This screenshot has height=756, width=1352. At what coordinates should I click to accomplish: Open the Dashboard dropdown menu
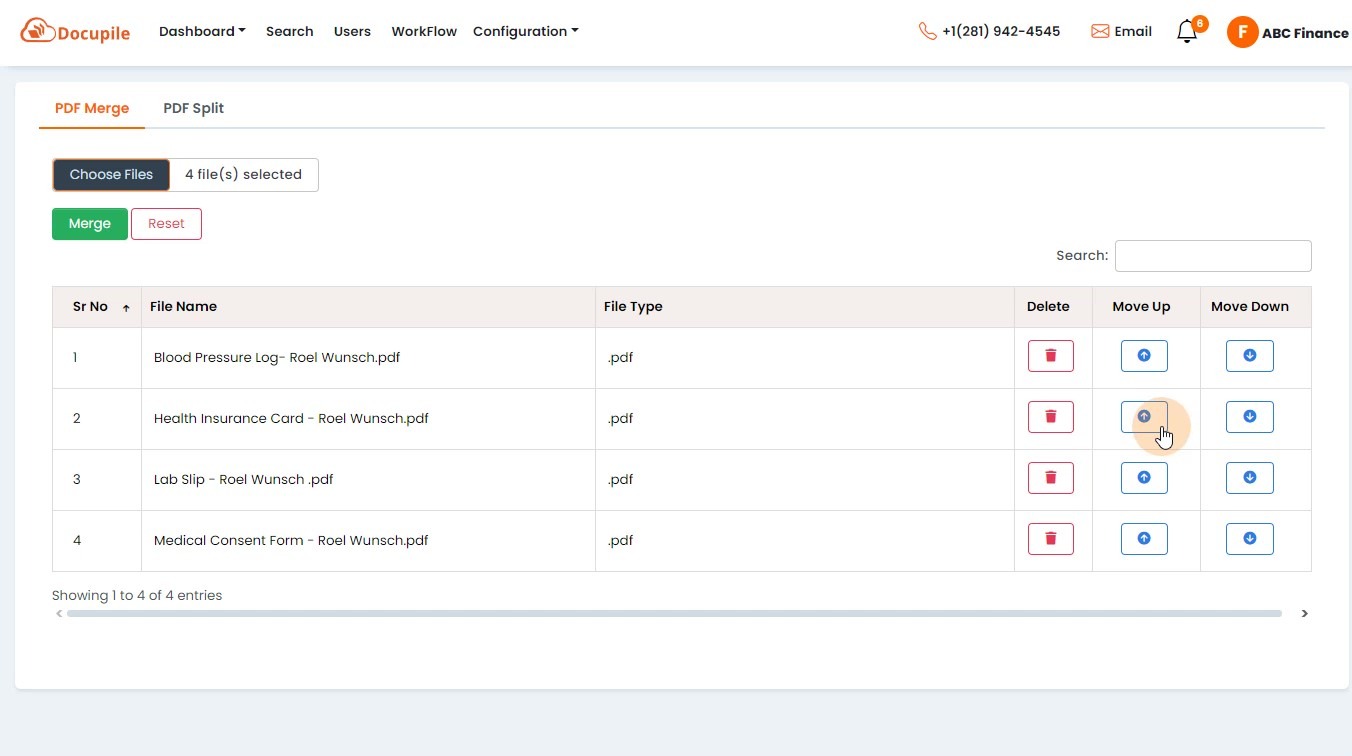pyautogui.click(x=201, y=31)
